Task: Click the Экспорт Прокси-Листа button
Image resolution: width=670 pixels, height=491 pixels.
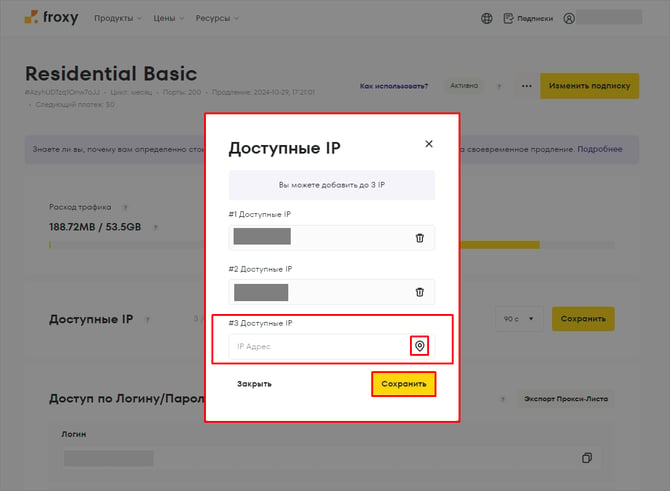Action: 566,399
